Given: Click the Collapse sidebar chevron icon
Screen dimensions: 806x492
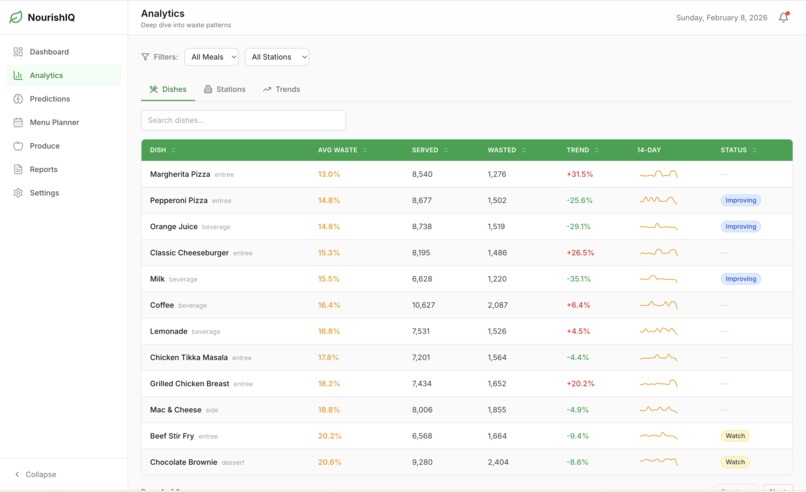Looking at the screenshot, I should (x=17, y=474).
